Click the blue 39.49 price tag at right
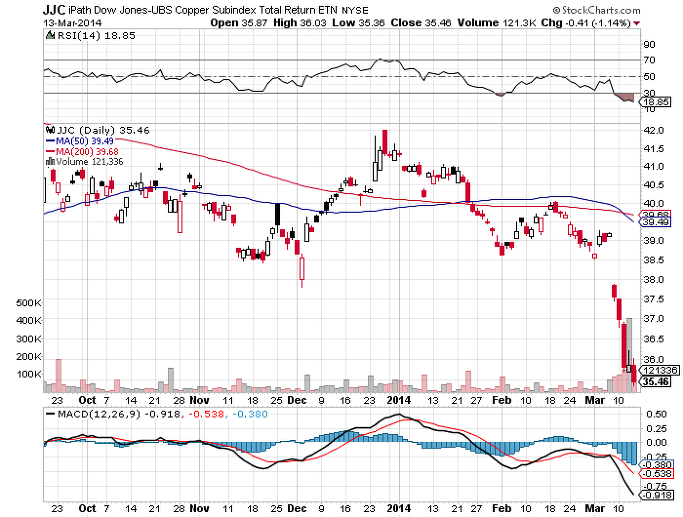The image size is (683, 517). (x=654, y=222)
